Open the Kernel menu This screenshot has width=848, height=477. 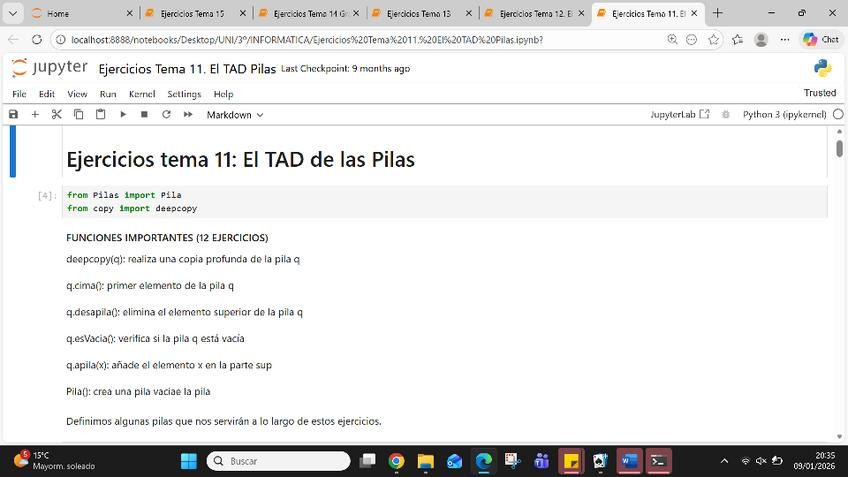click(142, 94)
